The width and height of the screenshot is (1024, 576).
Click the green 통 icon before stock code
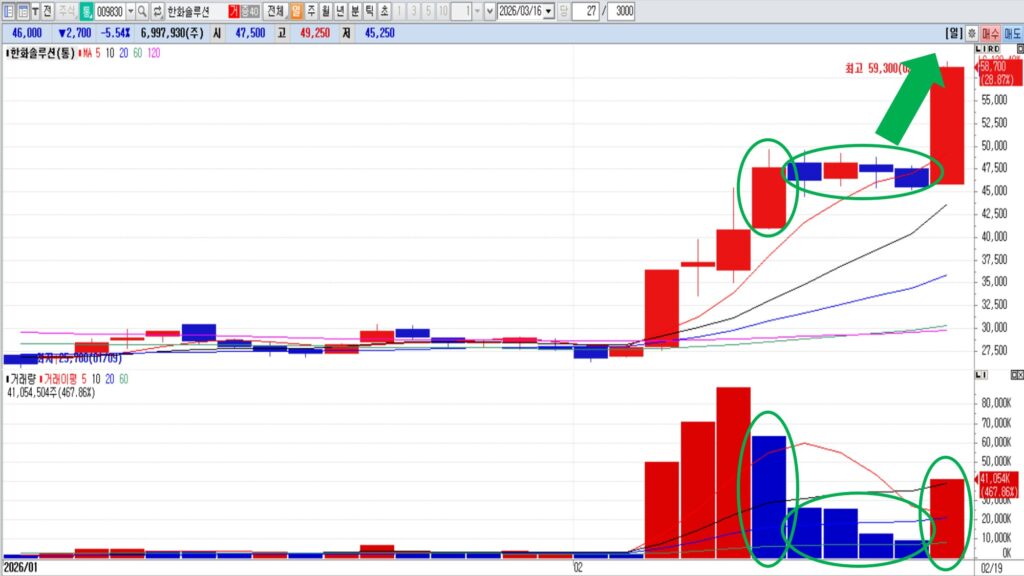point(87,11)
